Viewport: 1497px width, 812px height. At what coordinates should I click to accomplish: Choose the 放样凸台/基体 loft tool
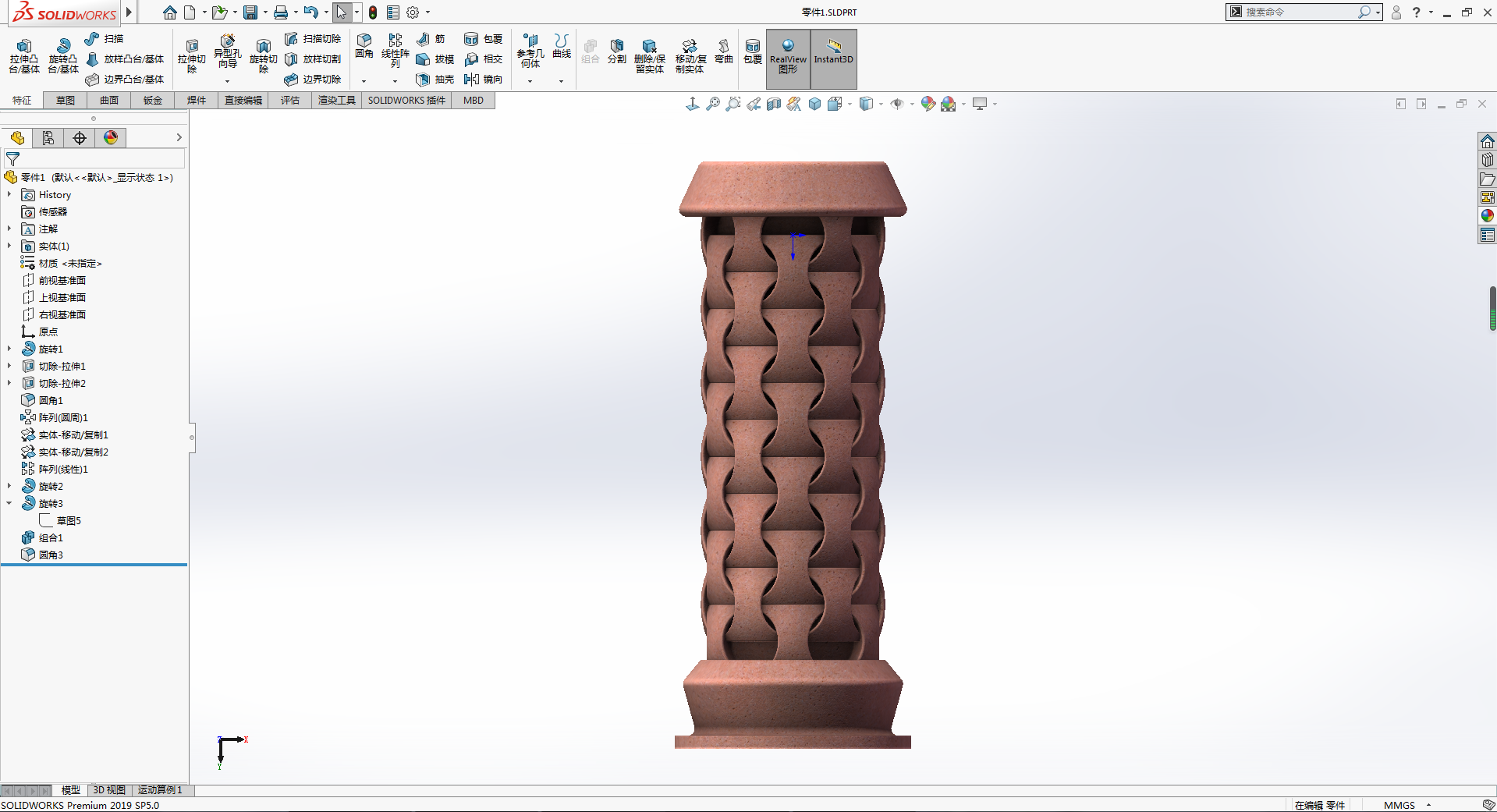click(125, 59)
